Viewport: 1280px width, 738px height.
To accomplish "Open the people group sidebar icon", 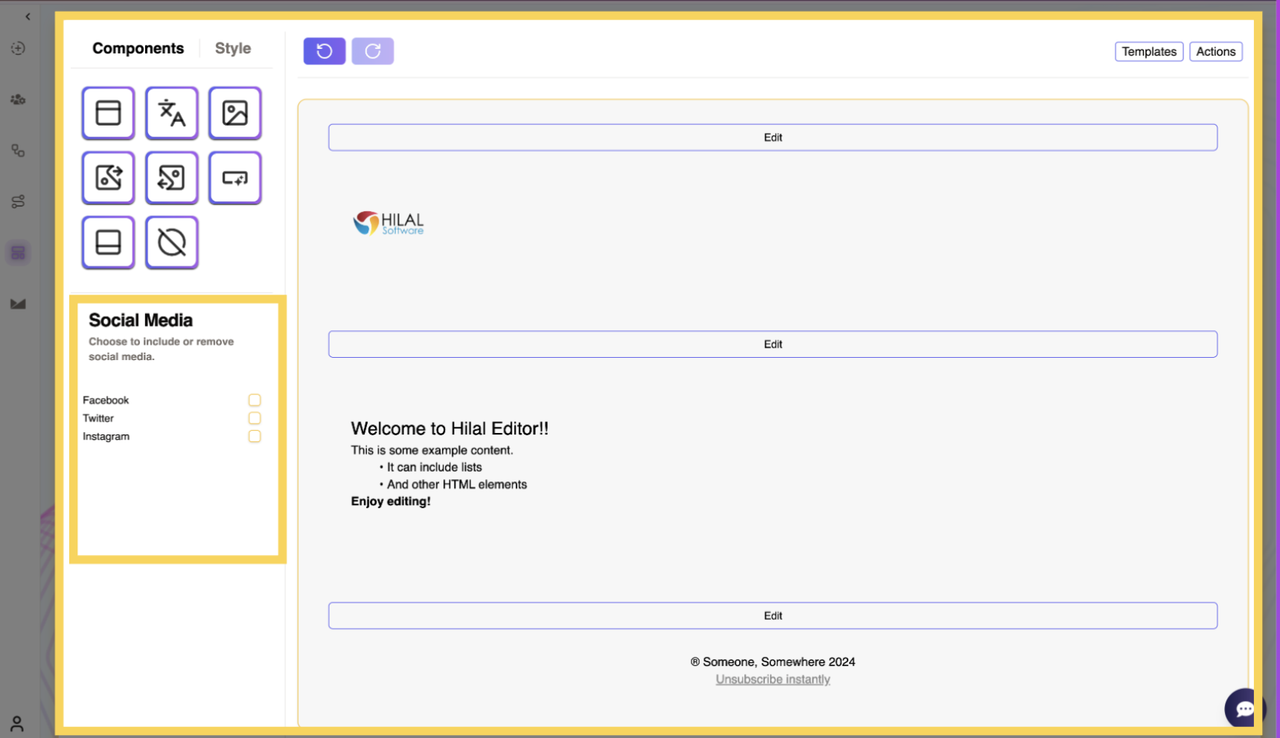I will tap(18, 99).
